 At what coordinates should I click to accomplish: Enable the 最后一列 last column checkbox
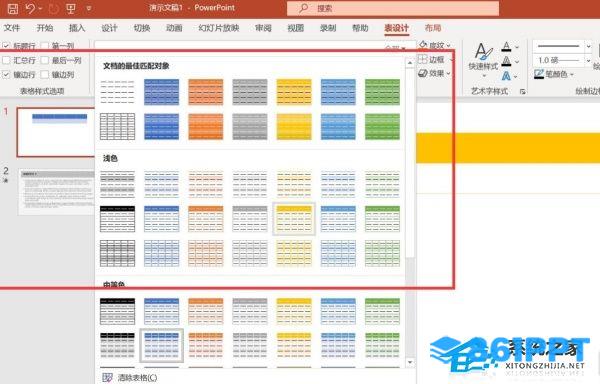pyautogui.click(x=45, y=60)
